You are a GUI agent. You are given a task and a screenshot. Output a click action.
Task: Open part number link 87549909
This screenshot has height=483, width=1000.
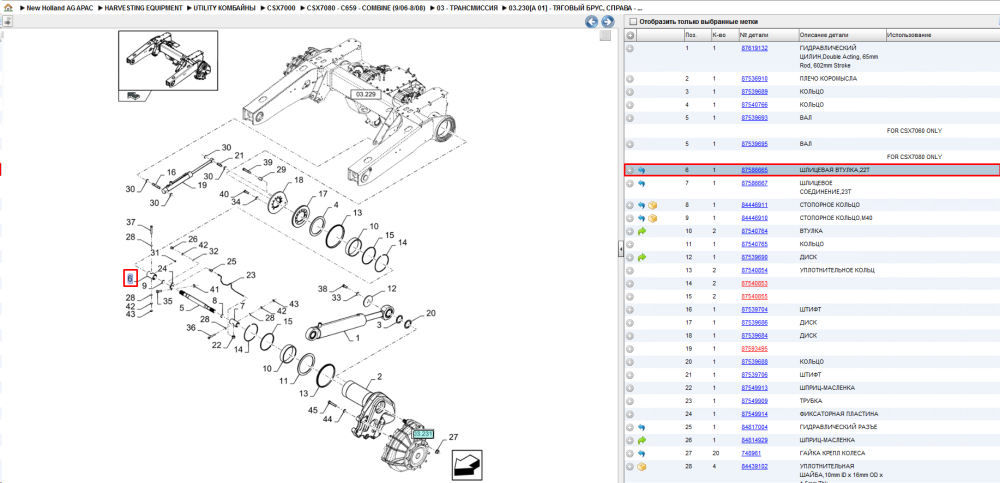754,401
